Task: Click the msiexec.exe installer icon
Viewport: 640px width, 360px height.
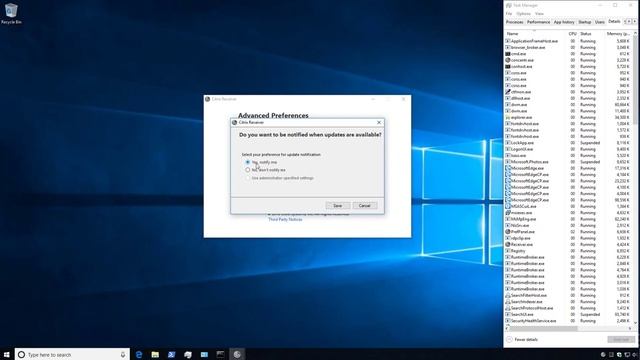Action: [508, 213]
